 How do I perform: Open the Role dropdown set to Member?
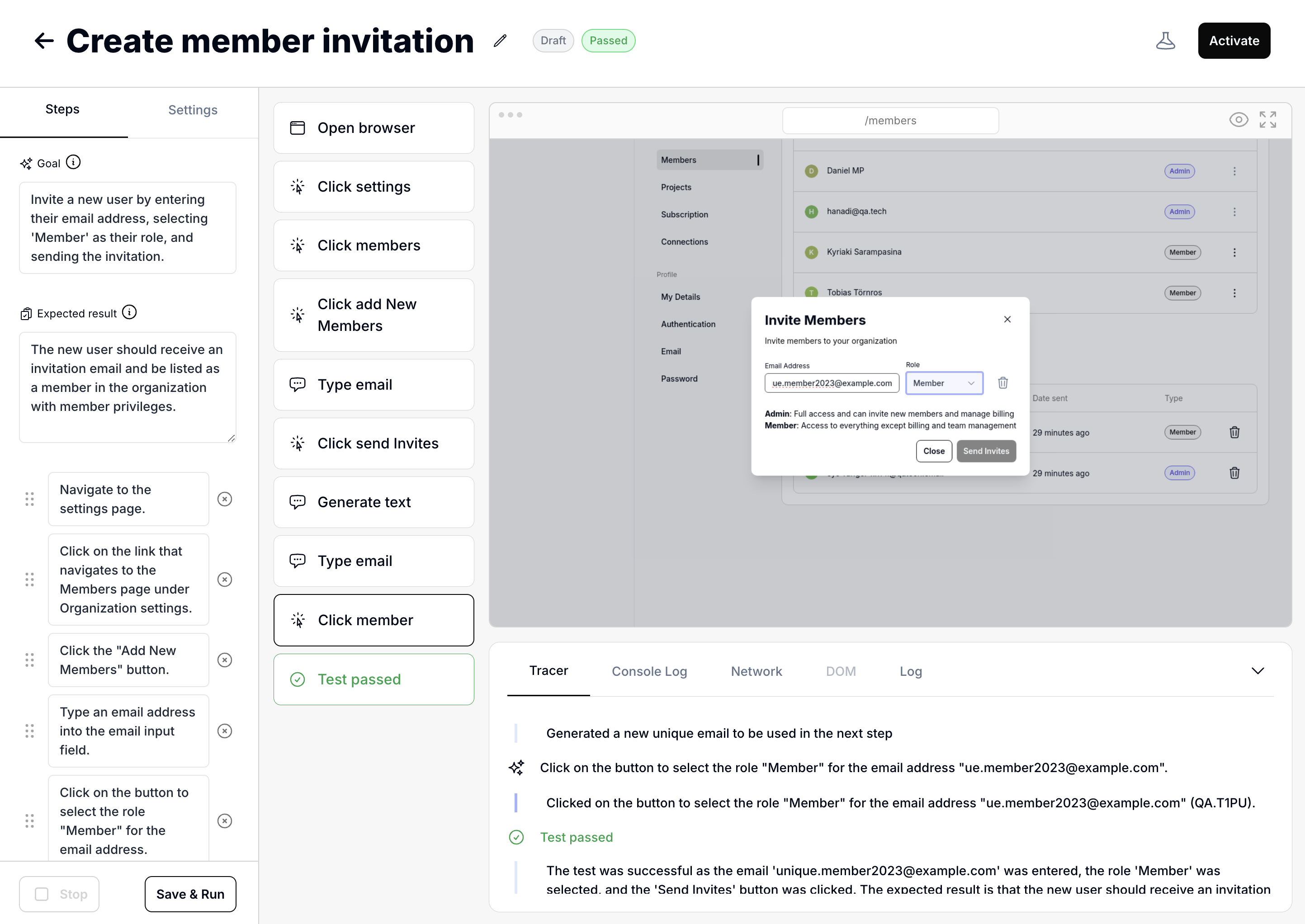[944, 383]
